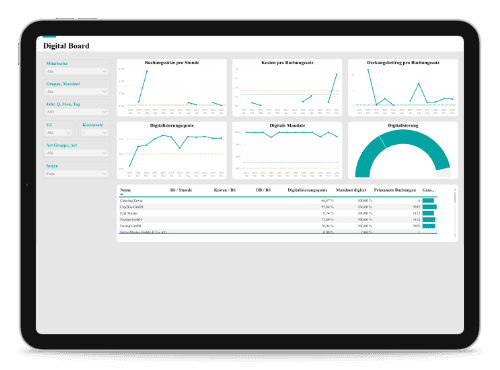Click the Primanota Buchungen column header

[395, 190]
